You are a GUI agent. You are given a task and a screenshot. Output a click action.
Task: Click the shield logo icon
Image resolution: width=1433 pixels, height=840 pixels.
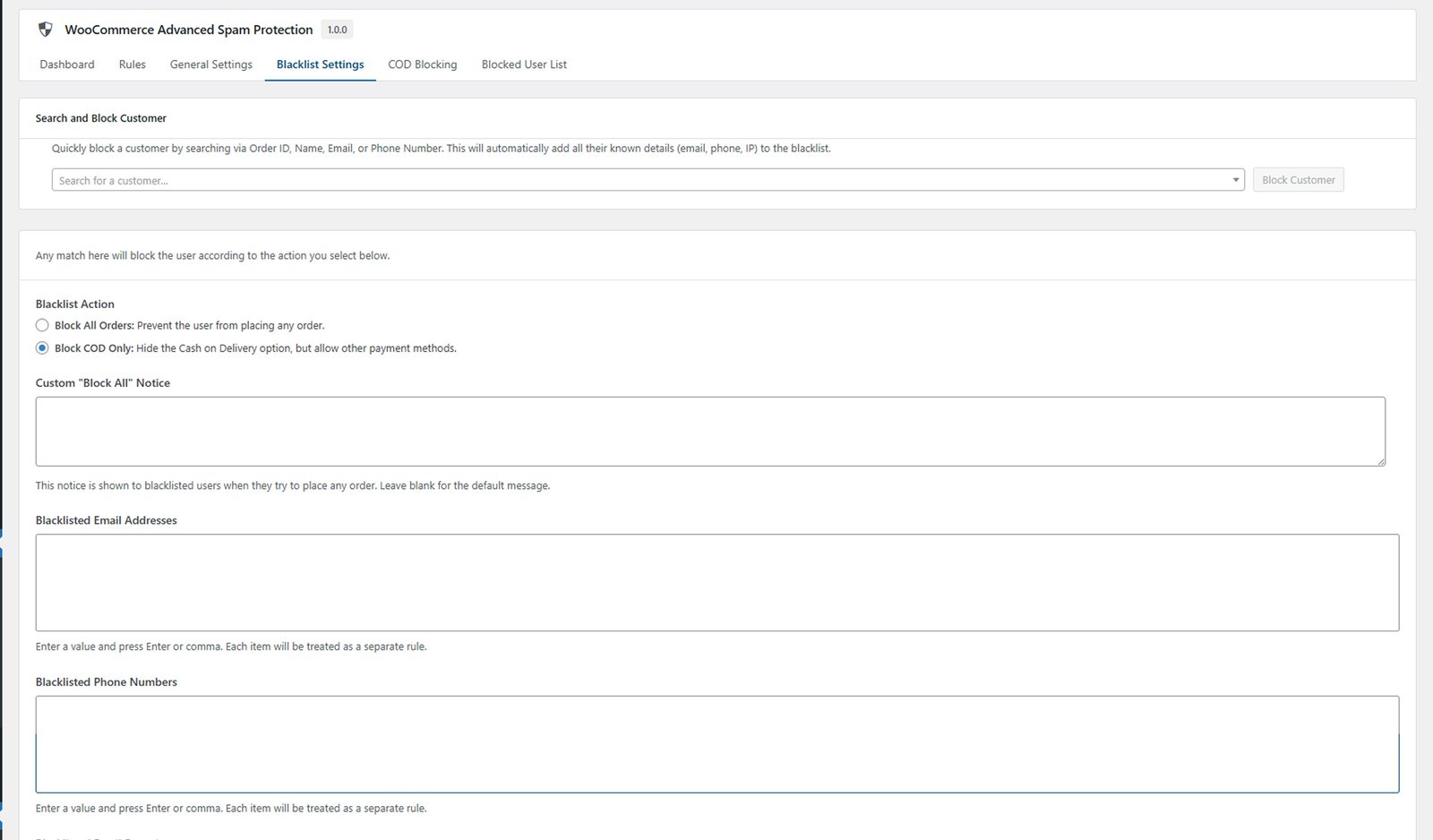pyautogui.click(x=46, y=30)
